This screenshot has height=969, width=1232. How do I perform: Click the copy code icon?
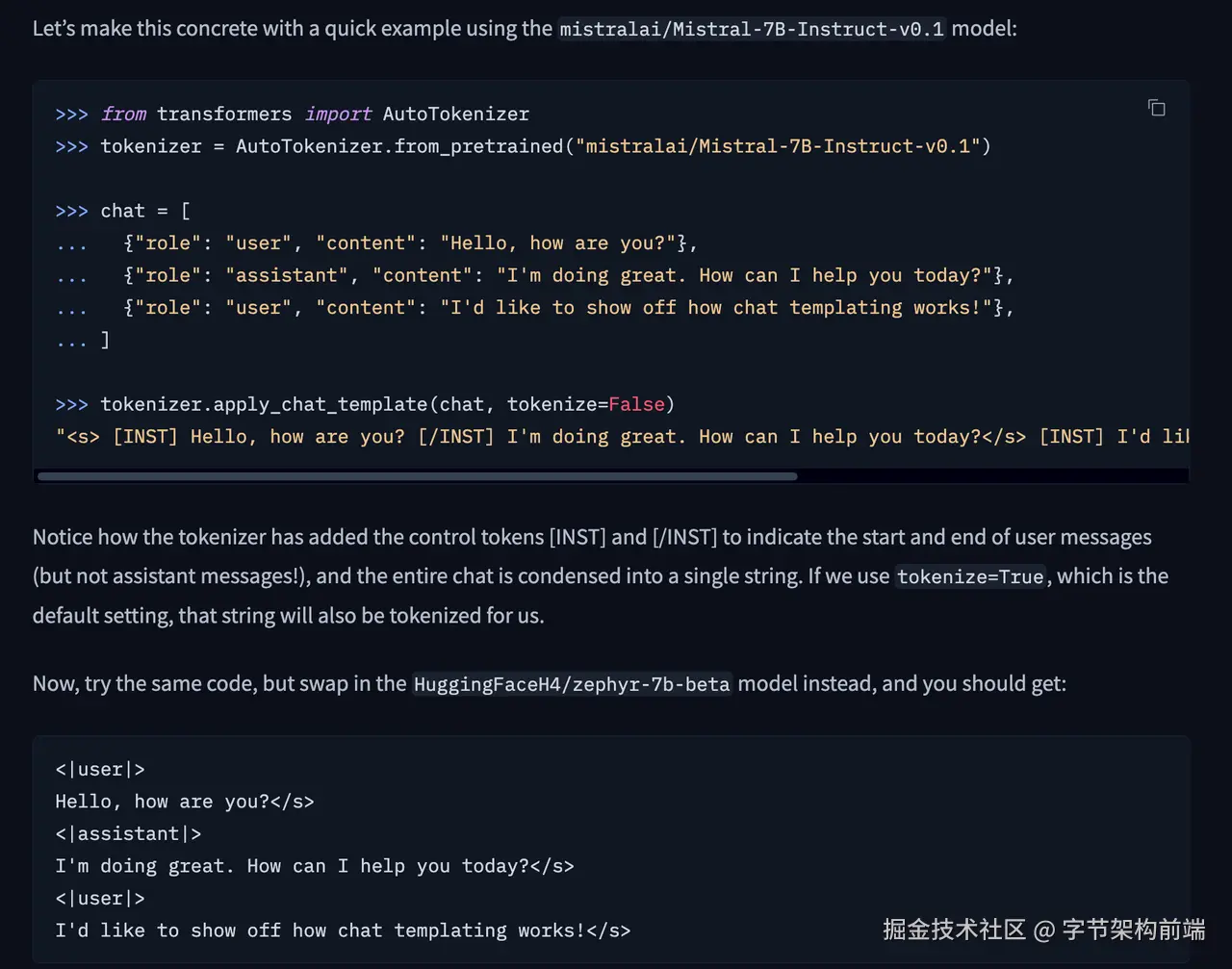tap(1156, 108)
